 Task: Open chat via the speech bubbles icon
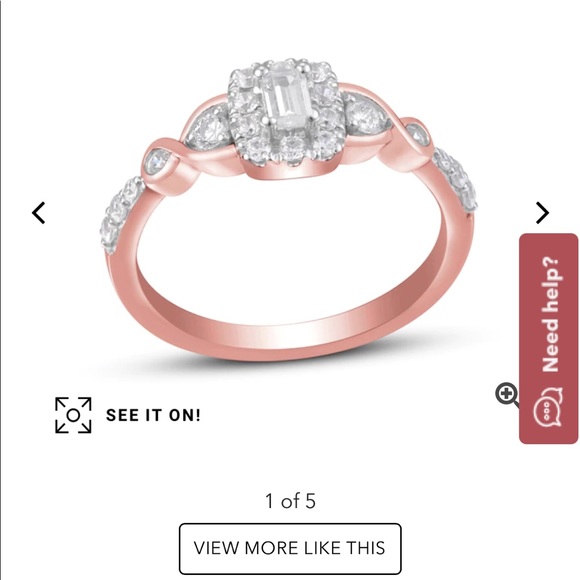coord(547,407)
